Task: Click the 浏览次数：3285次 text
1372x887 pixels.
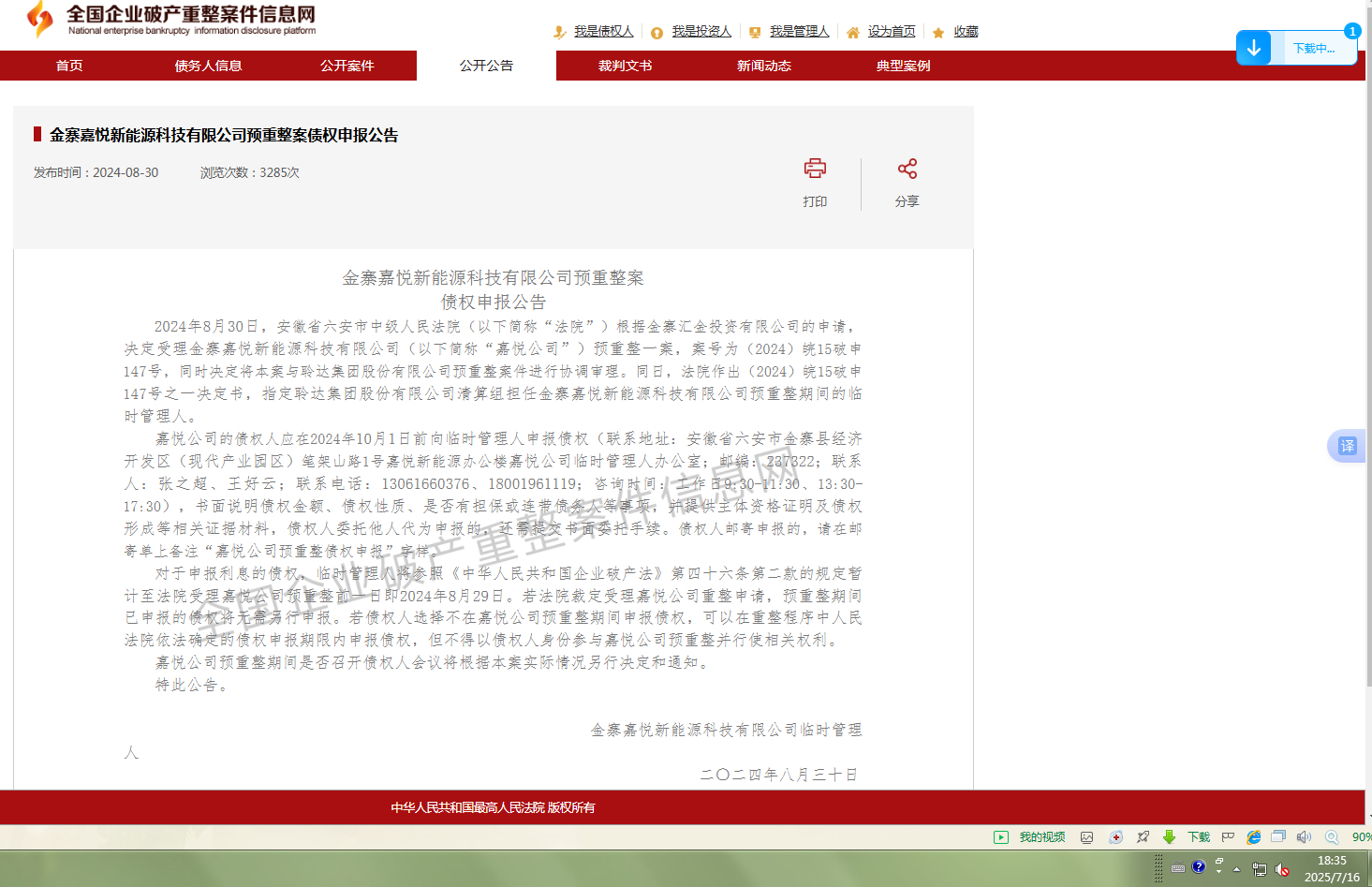Action: coord(250,172)
